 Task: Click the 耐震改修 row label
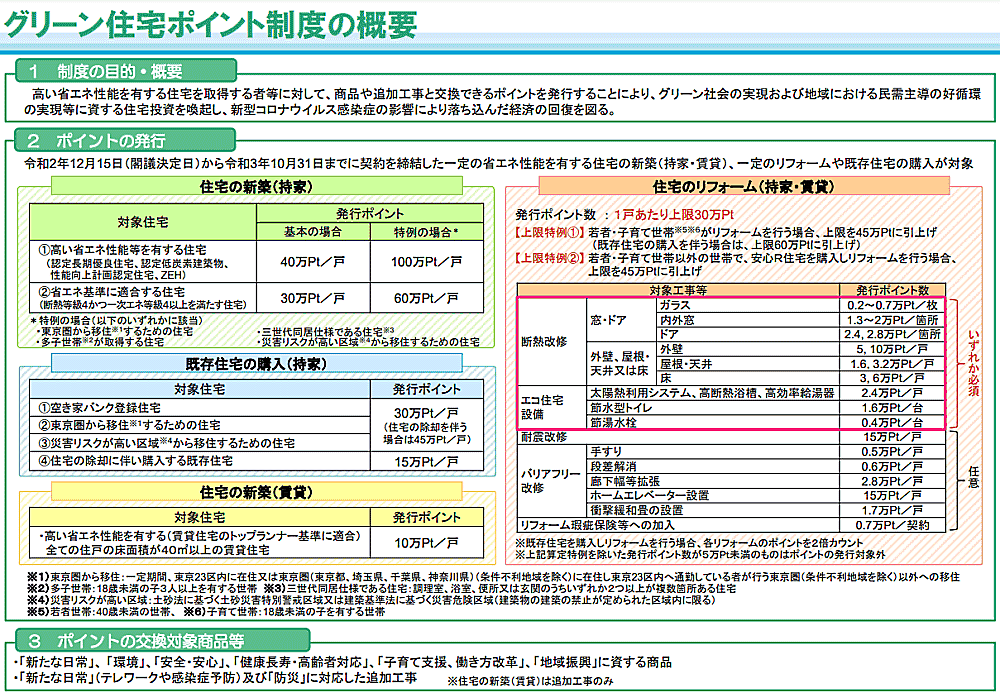pos(543,437)
